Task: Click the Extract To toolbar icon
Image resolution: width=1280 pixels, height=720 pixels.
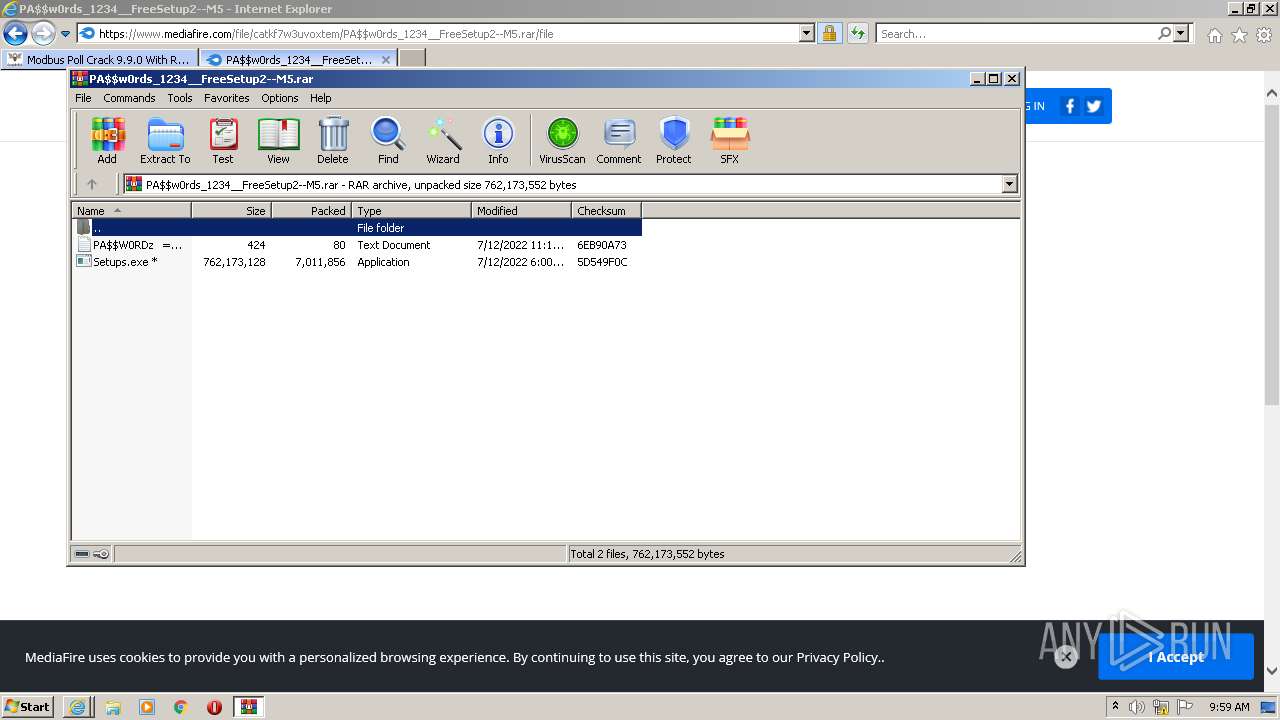Action: coord(165,141)
